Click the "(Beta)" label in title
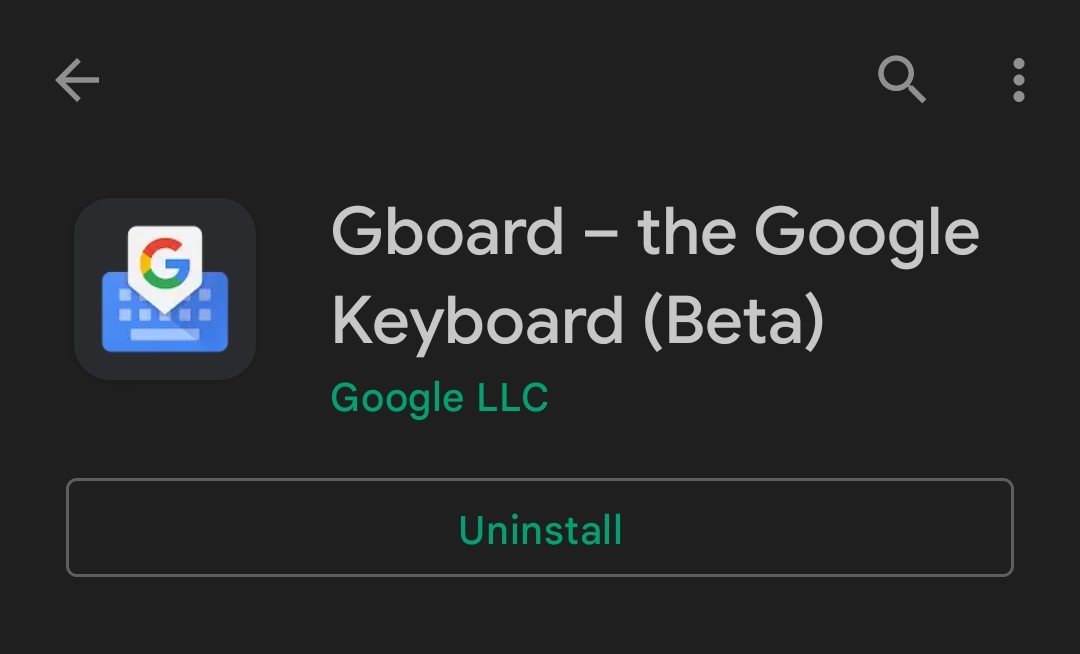The image size is (1080, 654). click(x=734, y=321)
